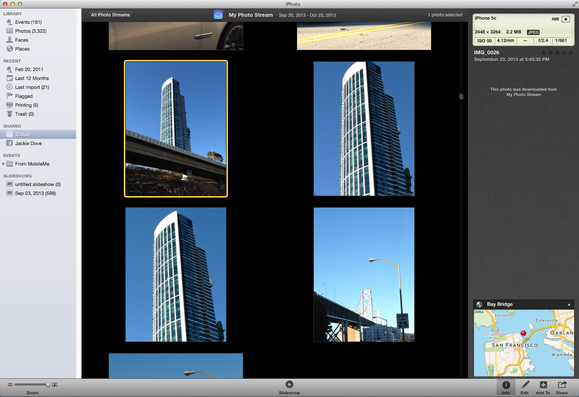579x397 pixels.
Task: Click the JPEG badge in camera info
Action: click(533, 32)
